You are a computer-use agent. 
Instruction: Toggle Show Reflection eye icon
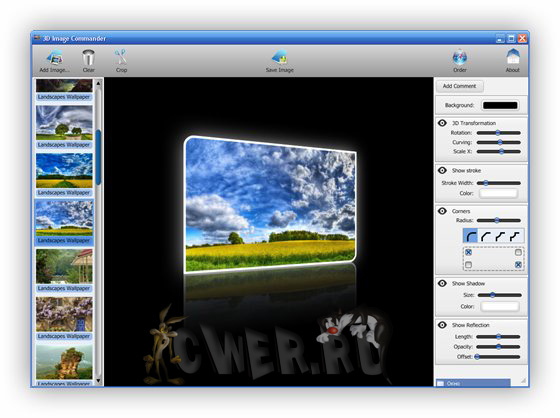click(x=442, y=325)
